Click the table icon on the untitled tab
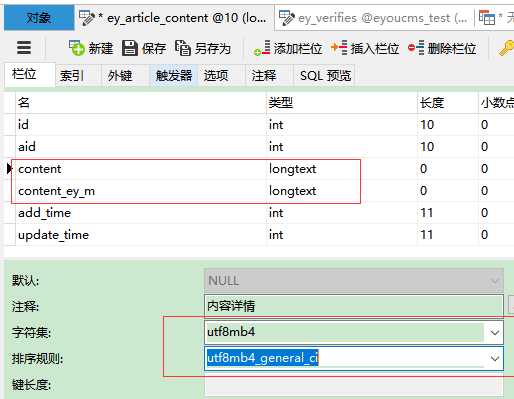The width and height of the screenshot is (514, 399). coord(487,18)
